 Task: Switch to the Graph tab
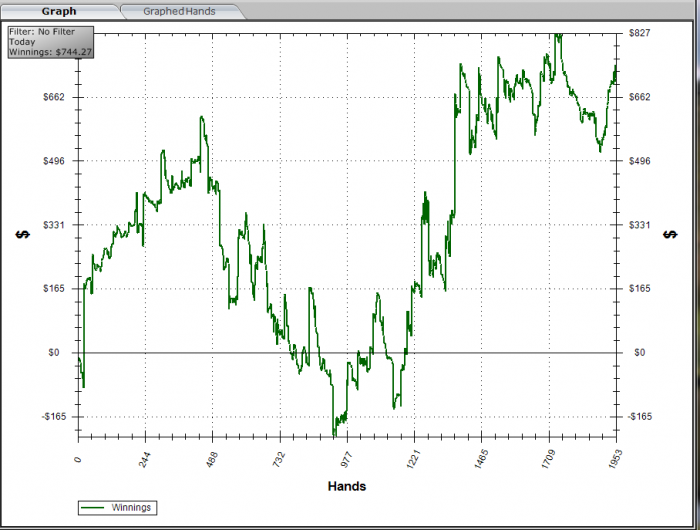click(x=59, y=11)
